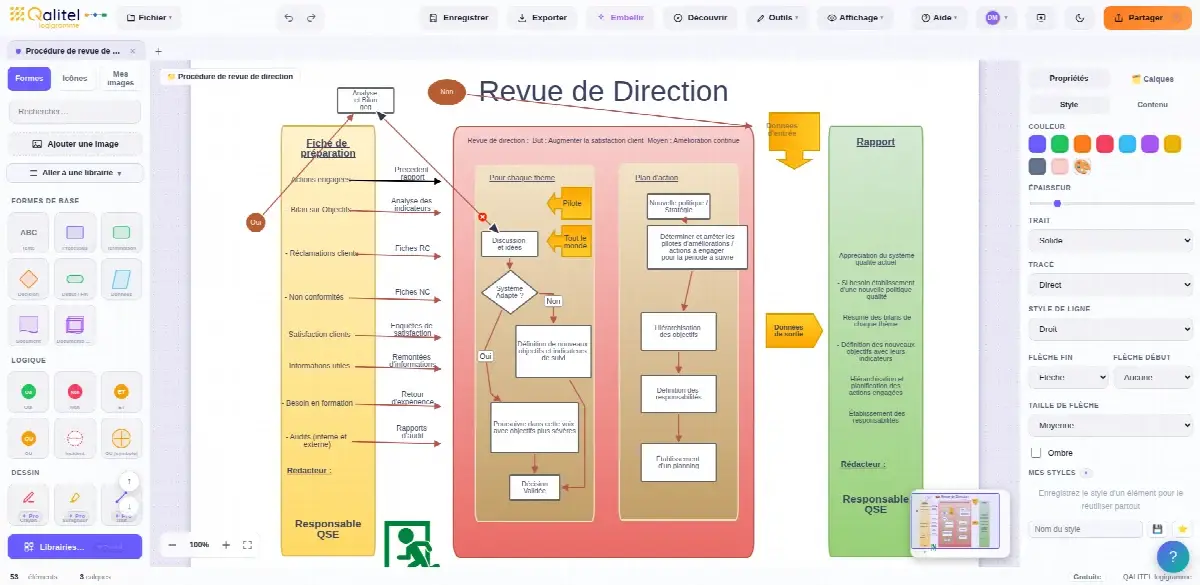Screen dimensions: 1200x585
Task: Select the red dashed isolation circle
Action: [75, 439]
